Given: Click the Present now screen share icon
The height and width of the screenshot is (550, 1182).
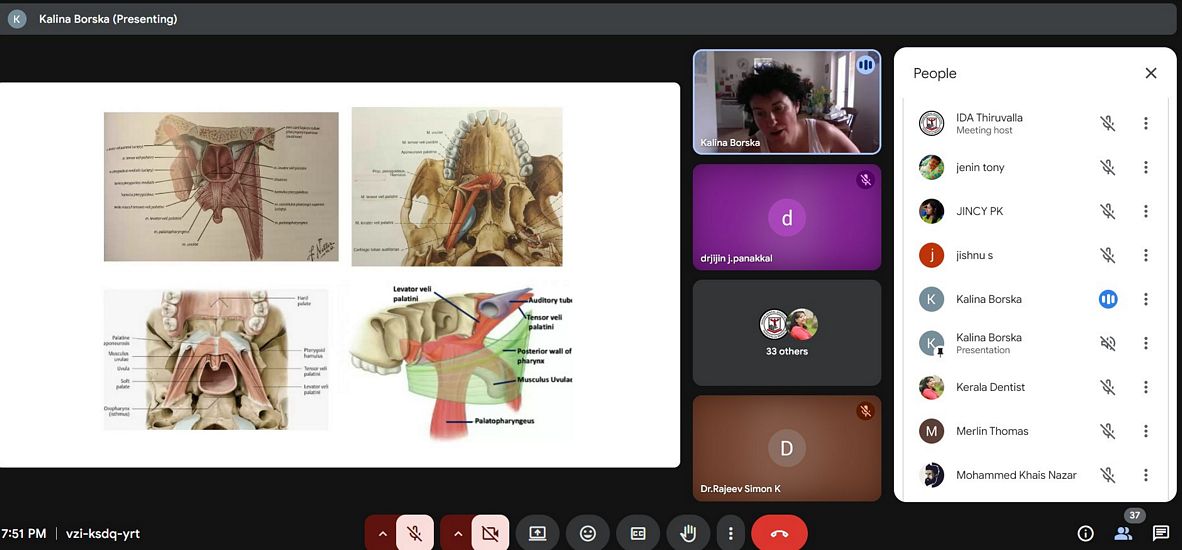Looking at the screenshot, I should (x=537, y=533).
